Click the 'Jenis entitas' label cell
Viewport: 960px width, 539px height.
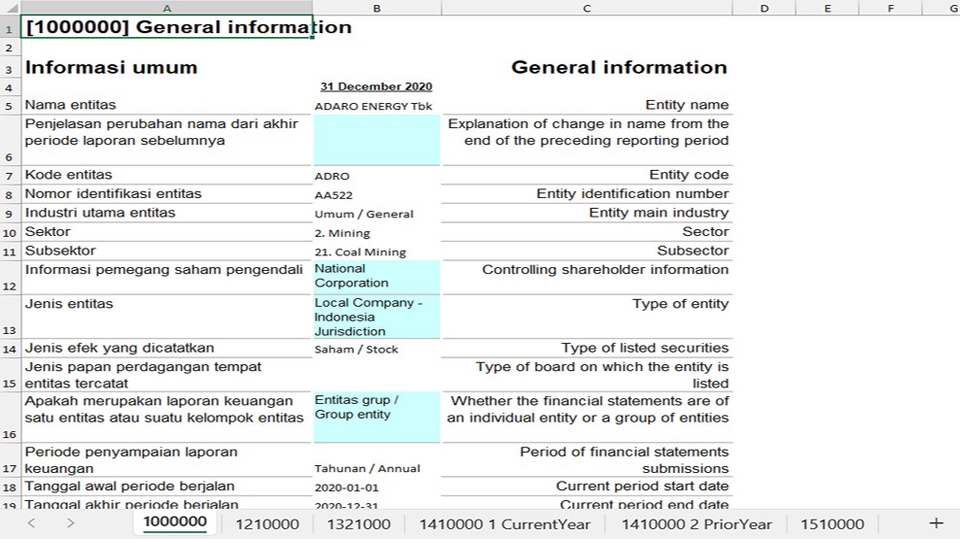[x=167, y=317]
